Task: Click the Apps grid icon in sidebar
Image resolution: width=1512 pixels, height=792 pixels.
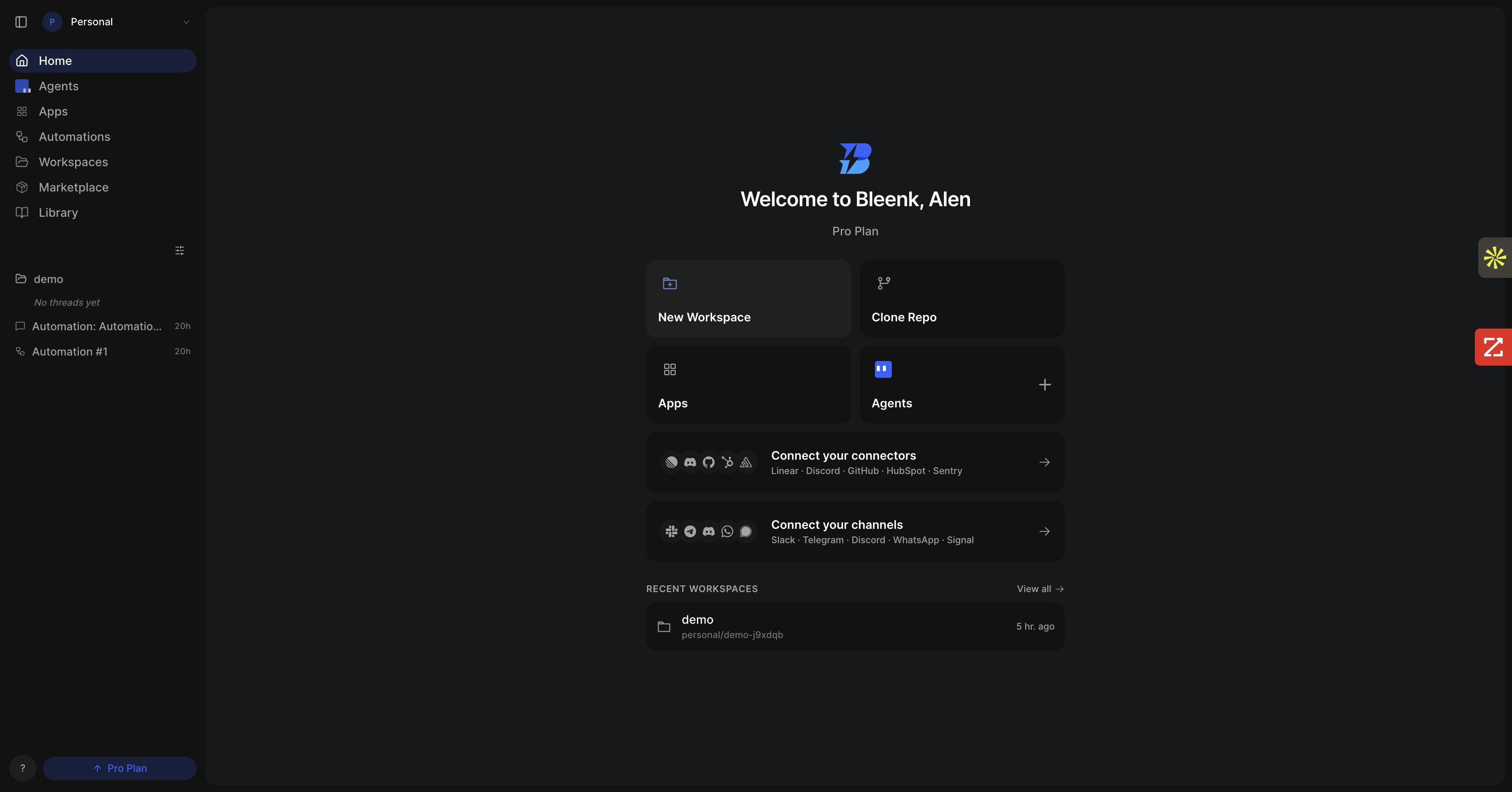Action: pos(22,111)
